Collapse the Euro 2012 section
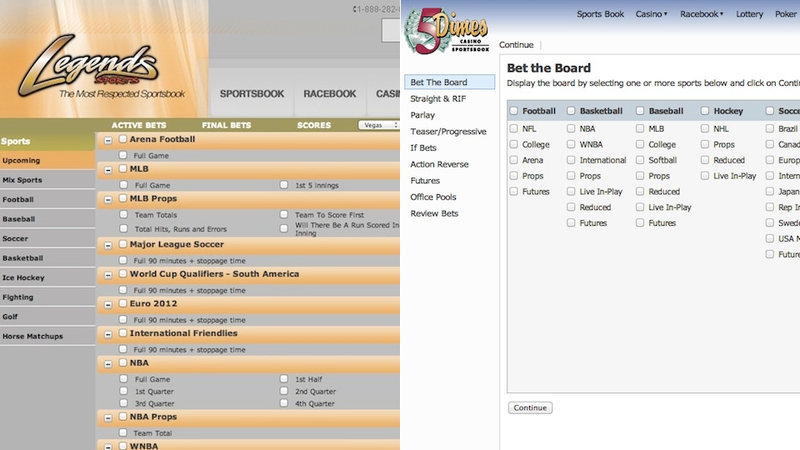 pyautogui.click(x=108, y=304)
